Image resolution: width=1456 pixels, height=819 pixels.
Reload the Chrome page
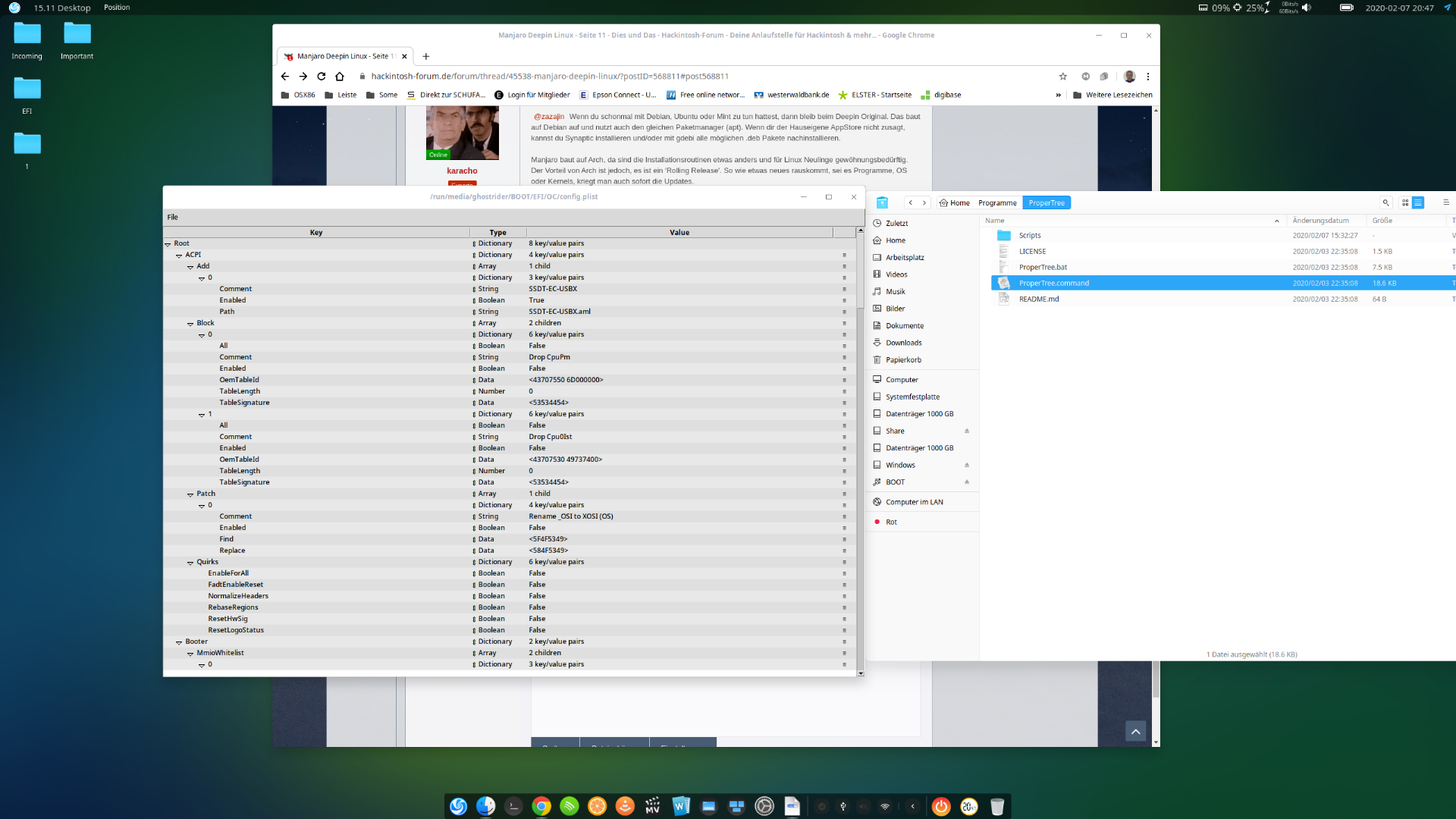[322, 77]
